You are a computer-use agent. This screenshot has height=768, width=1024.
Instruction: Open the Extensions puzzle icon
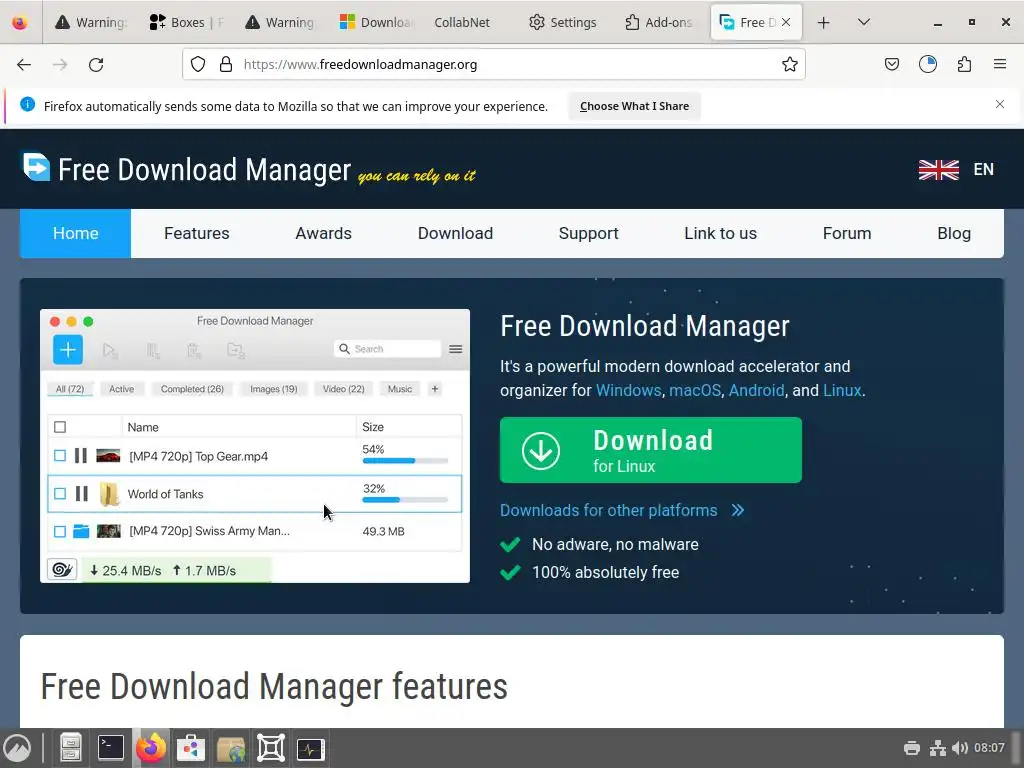tap(964, 64)
